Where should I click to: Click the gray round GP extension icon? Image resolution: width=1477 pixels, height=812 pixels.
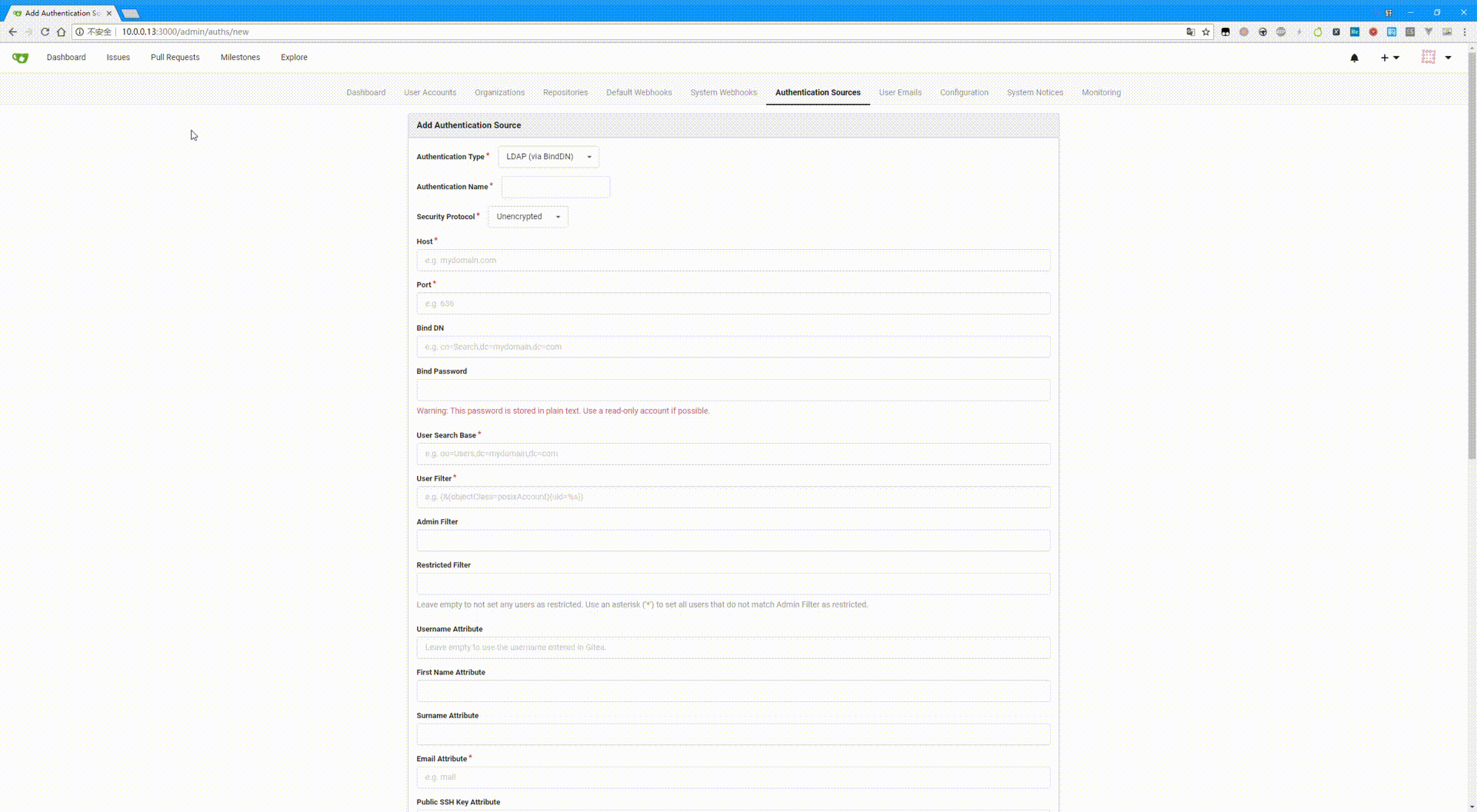click(x=1281, y=32)
